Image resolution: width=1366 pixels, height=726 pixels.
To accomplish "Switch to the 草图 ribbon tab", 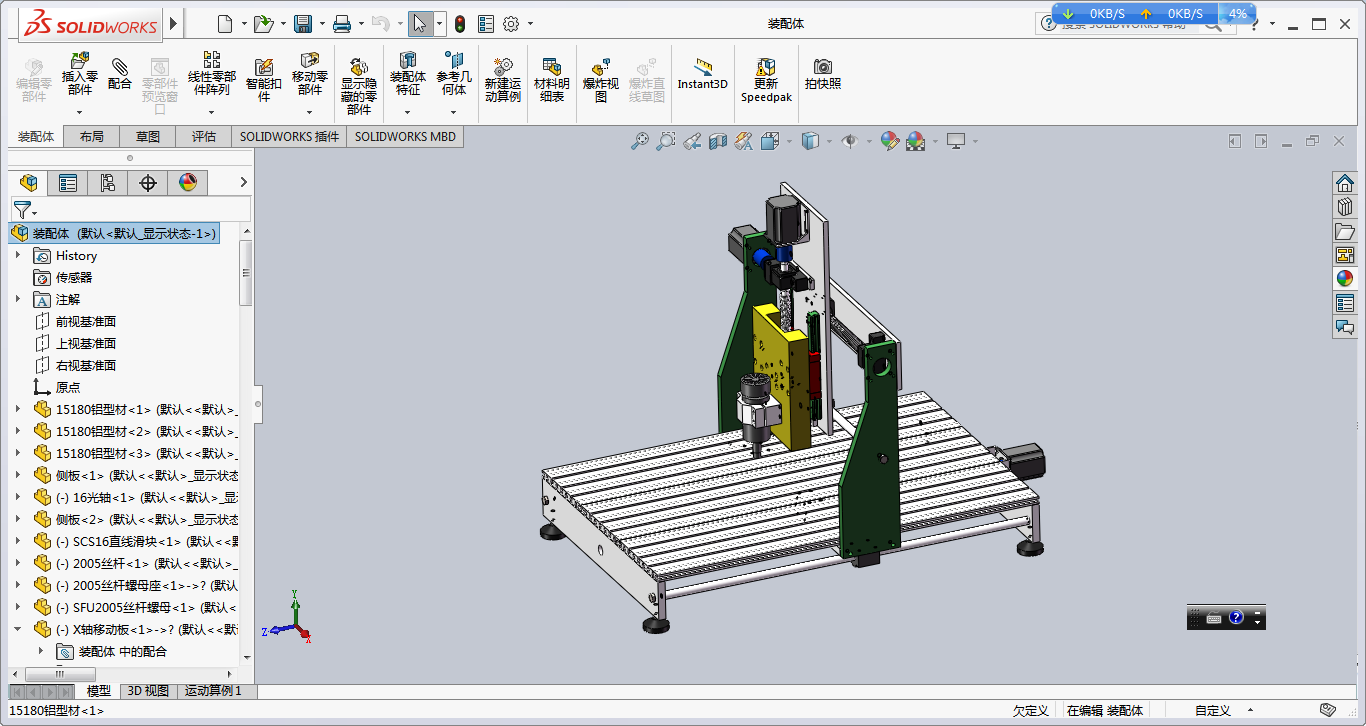I will pos(148,137).
